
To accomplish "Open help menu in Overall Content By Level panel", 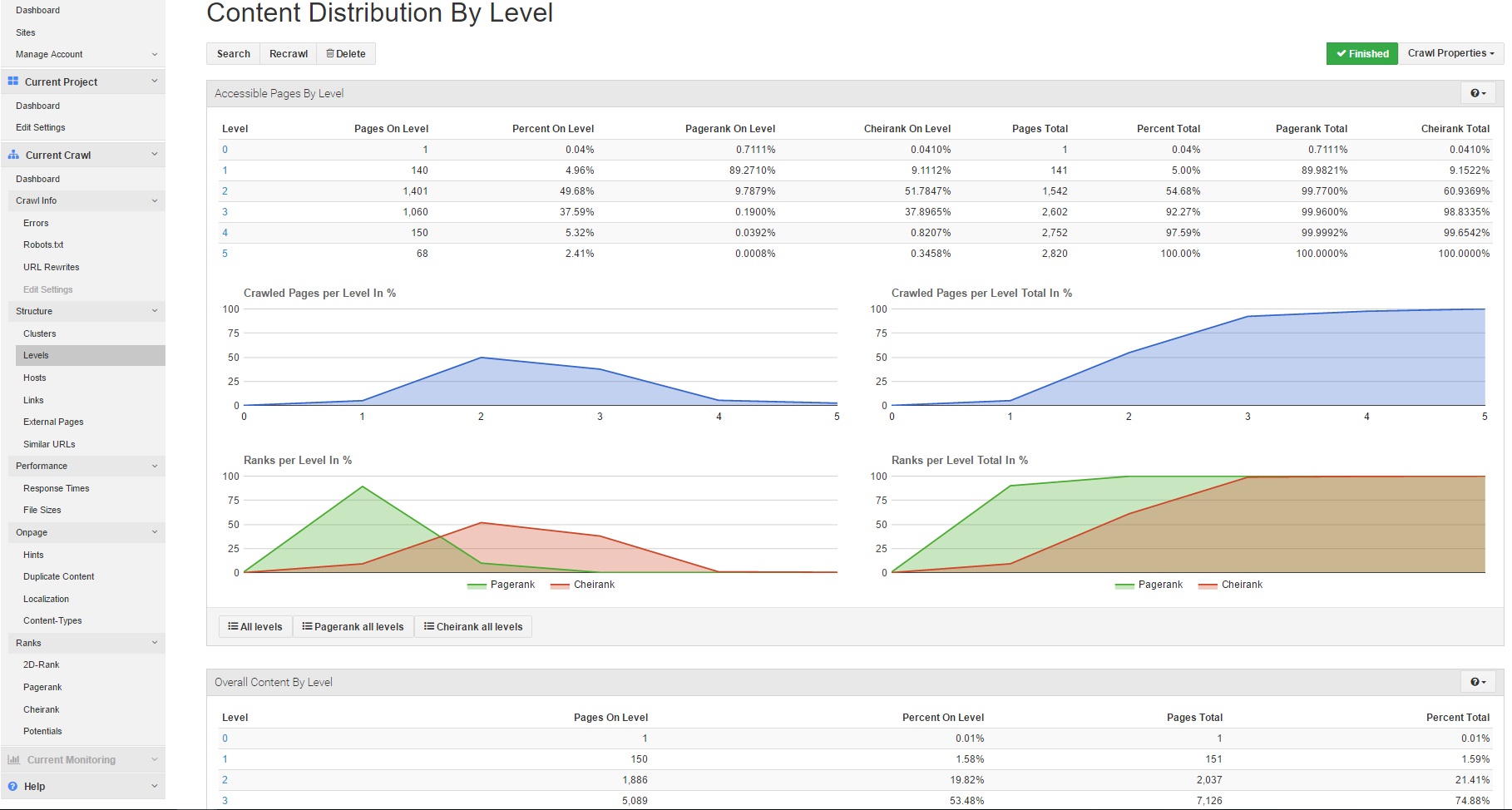I will (1478, 682).
